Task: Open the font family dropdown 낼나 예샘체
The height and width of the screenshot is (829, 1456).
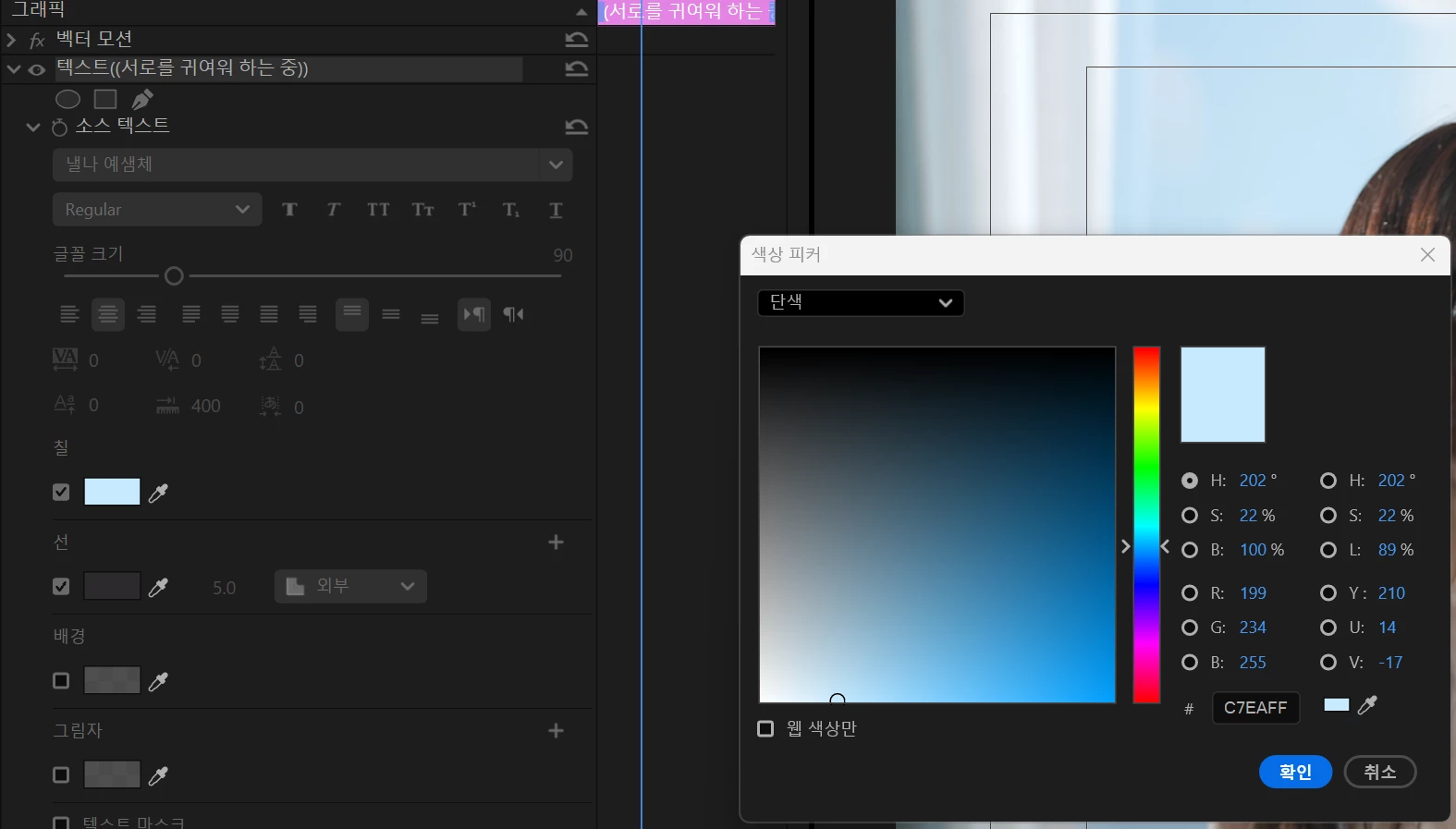Action: (x=312, y=165)
